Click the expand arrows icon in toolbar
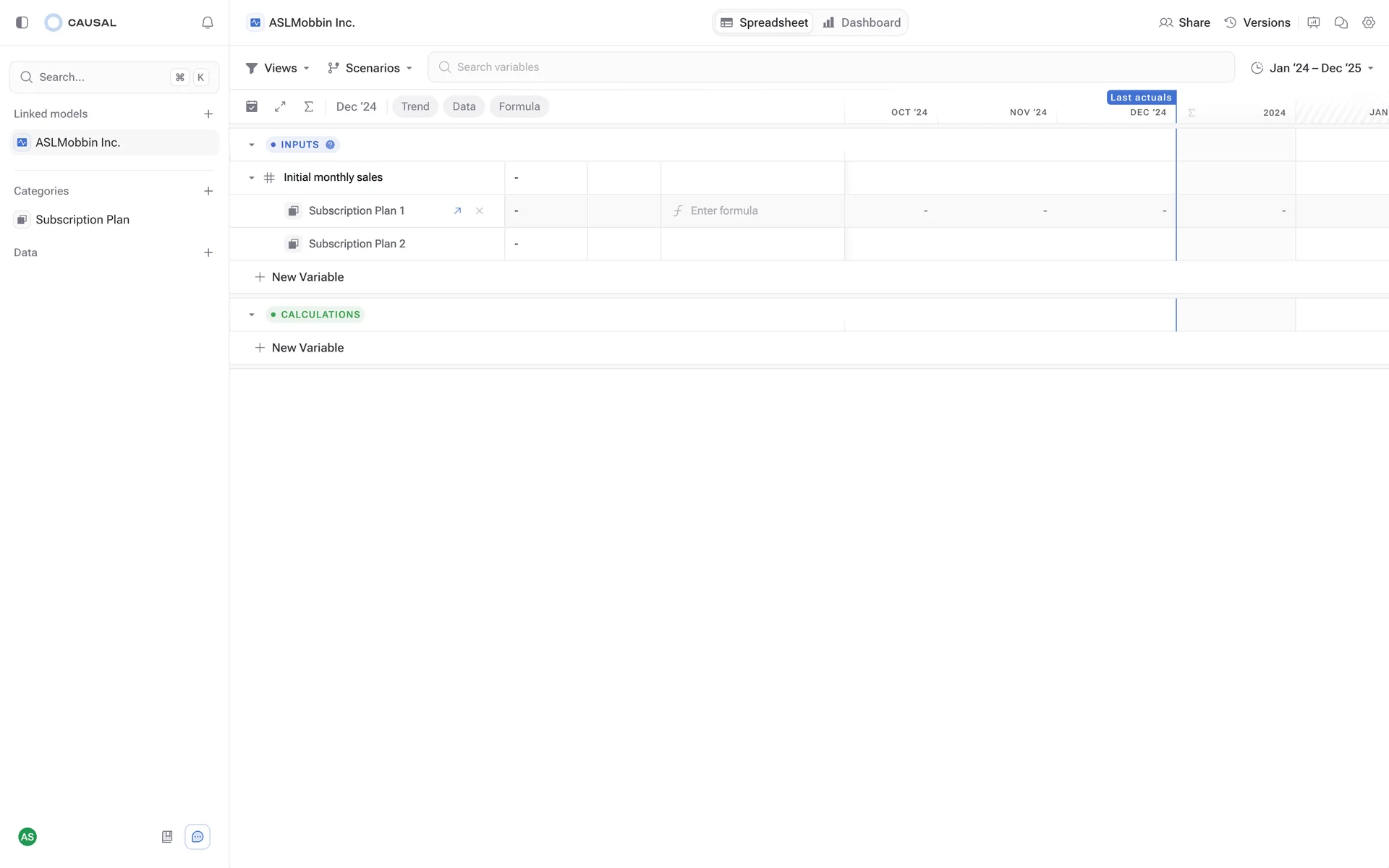This screenshot has width=1389, height=868. coord(280,106)
